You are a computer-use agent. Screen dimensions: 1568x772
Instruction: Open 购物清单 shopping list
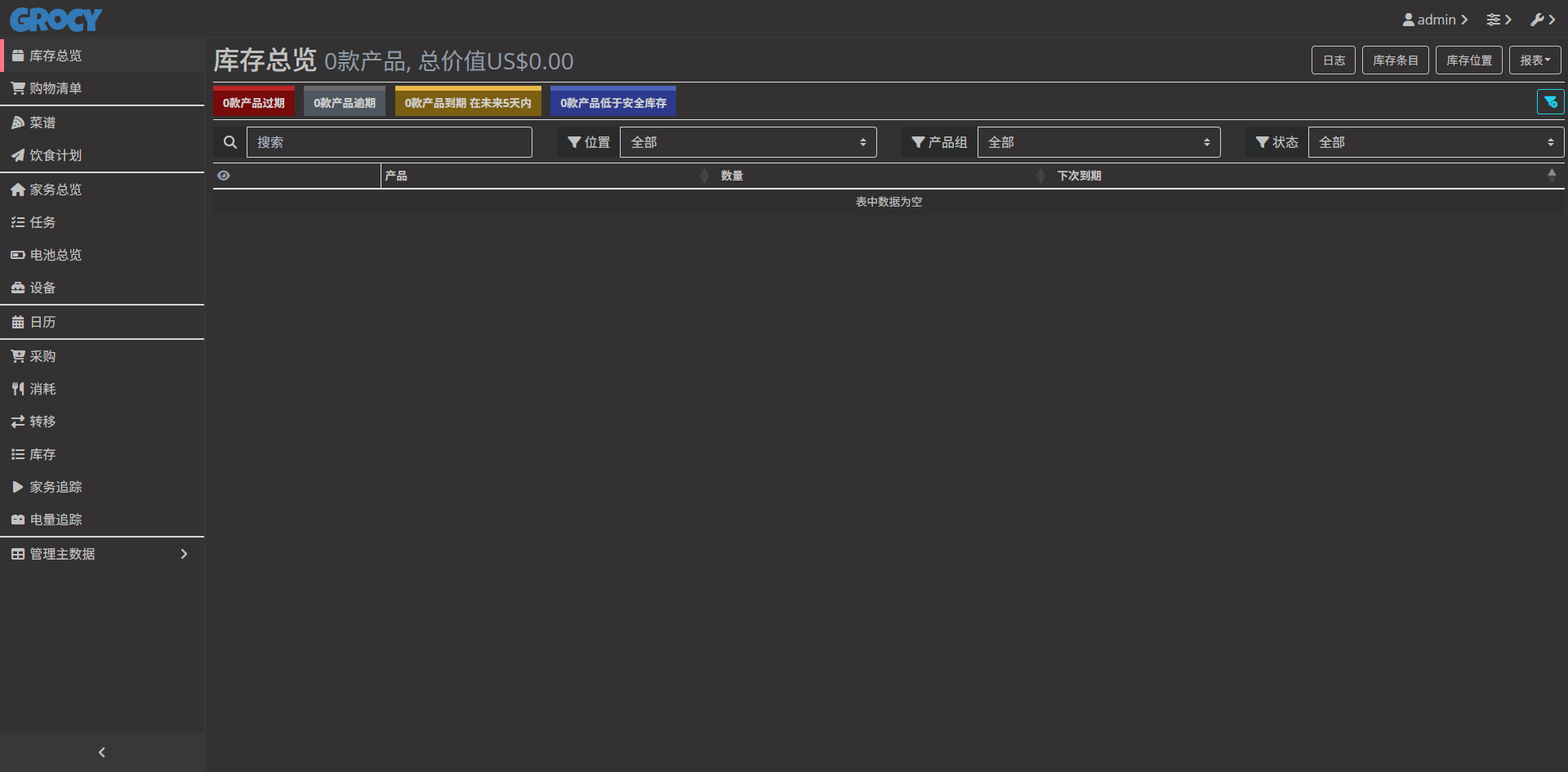(102, 88)
